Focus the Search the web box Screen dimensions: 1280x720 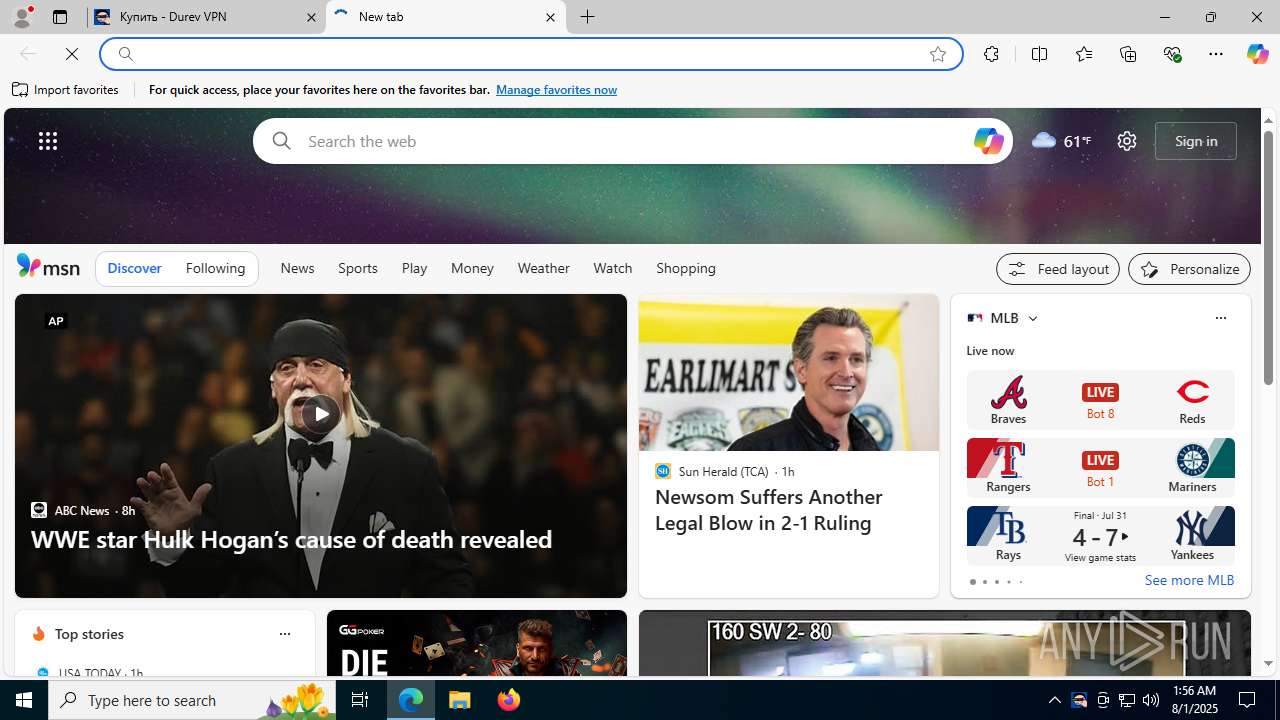(633, 141)
